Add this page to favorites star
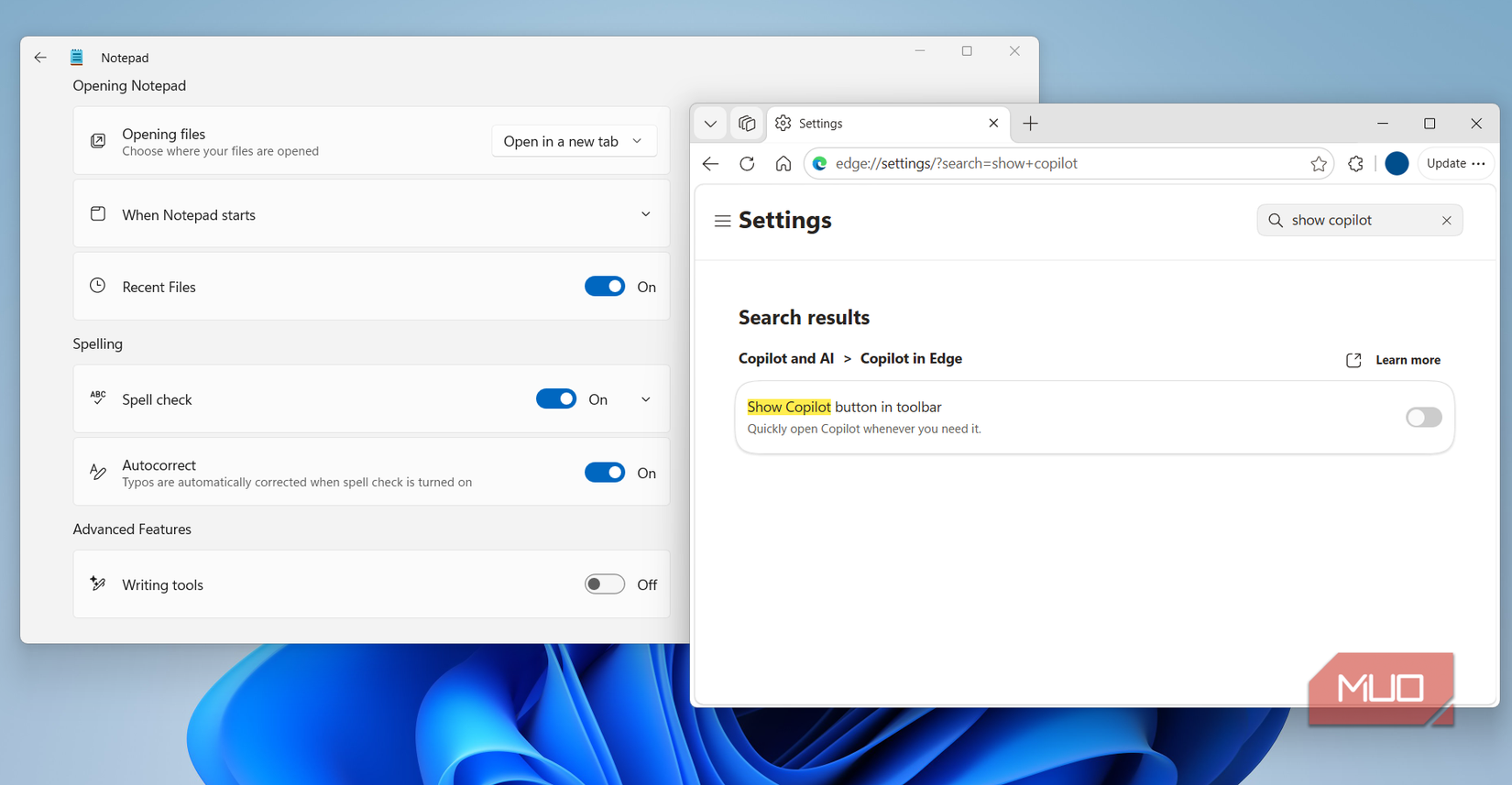Viewport: 1512px width, 785px height. pos(1319,164)
